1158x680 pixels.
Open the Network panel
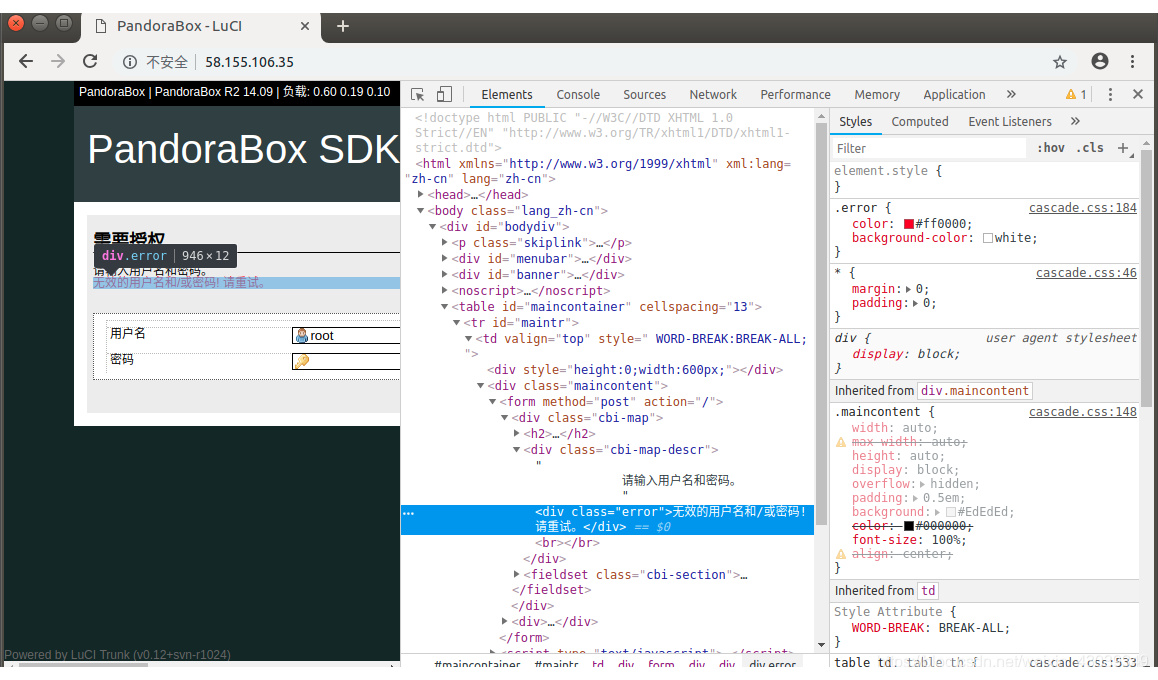[x=713, y=95]
